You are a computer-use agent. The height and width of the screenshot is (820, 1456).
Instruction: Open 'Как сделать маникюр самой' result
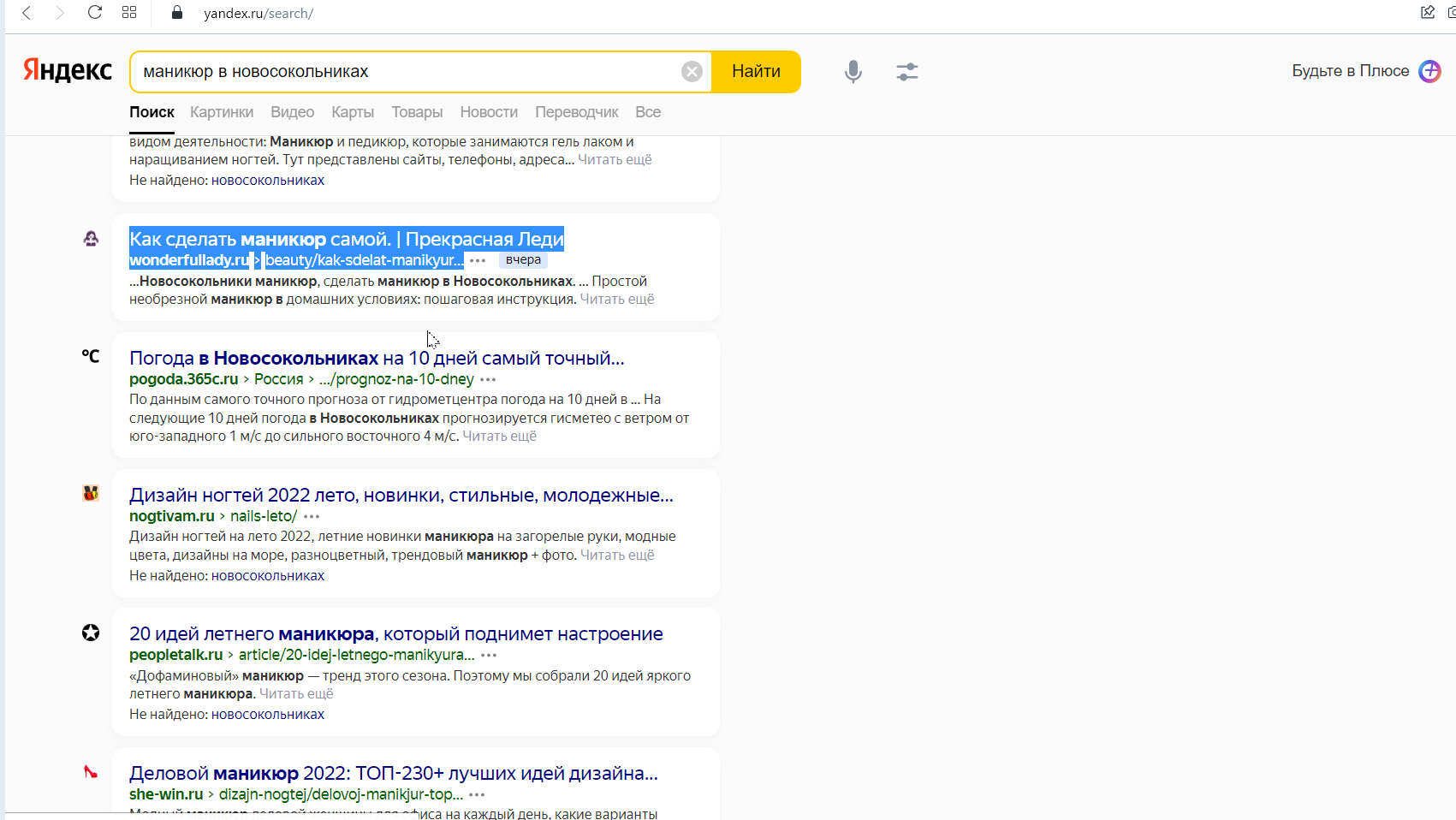pos(347,239)
